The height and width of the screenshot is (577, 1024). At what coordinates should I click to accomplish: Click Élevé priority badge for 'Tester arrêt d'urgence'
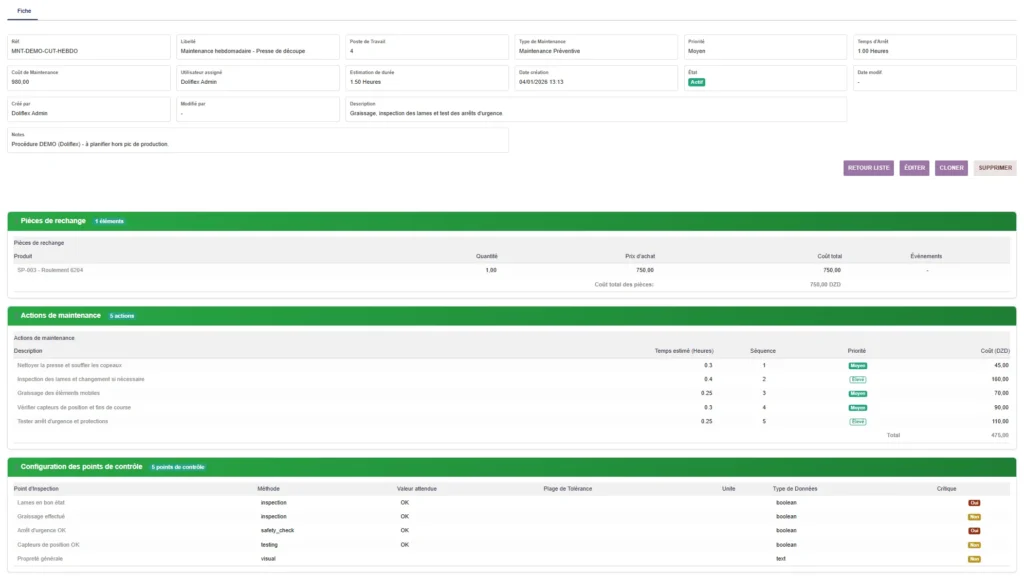[x=857, y=422]
